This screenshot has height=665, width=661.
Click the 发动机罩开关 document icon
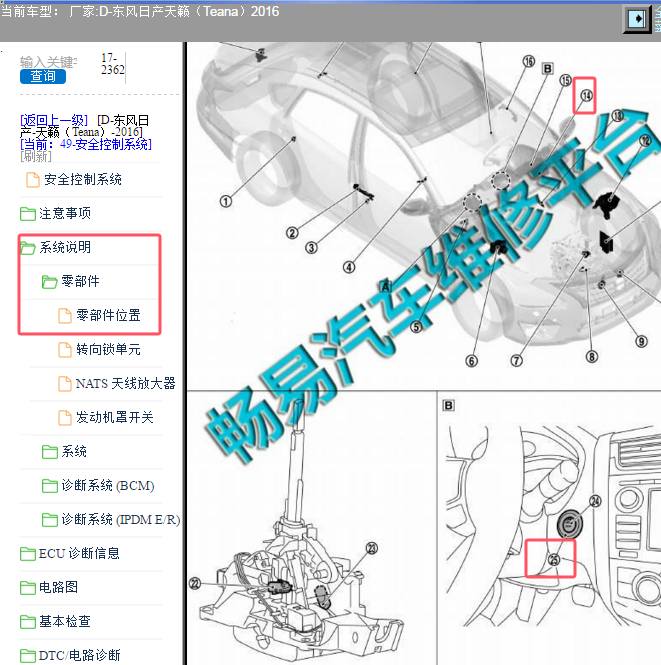pos(64,417)
